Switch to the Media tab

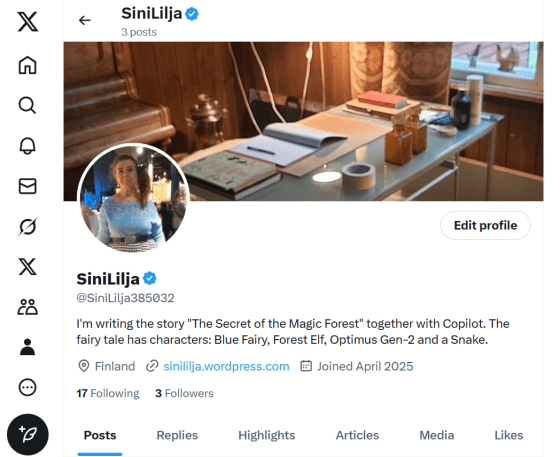click(x=436, y=435)
